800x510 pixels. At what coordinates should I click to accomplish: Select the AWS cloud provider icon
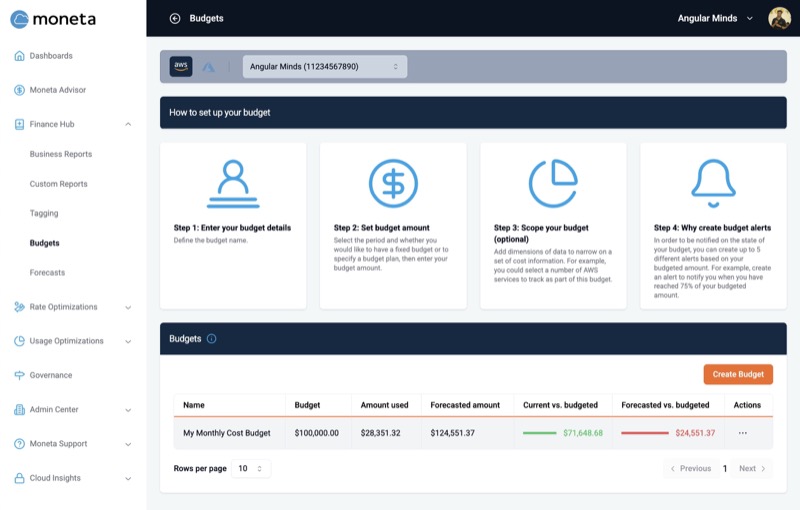pos(181,67)
